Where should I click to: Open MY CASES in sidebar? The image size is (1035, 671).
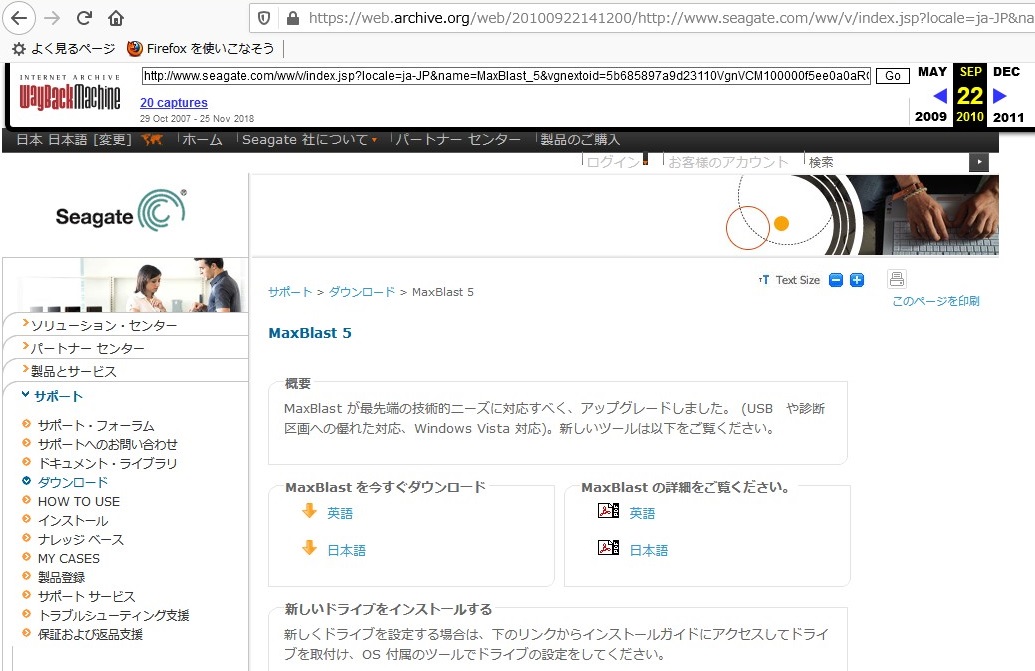(69, 558)
